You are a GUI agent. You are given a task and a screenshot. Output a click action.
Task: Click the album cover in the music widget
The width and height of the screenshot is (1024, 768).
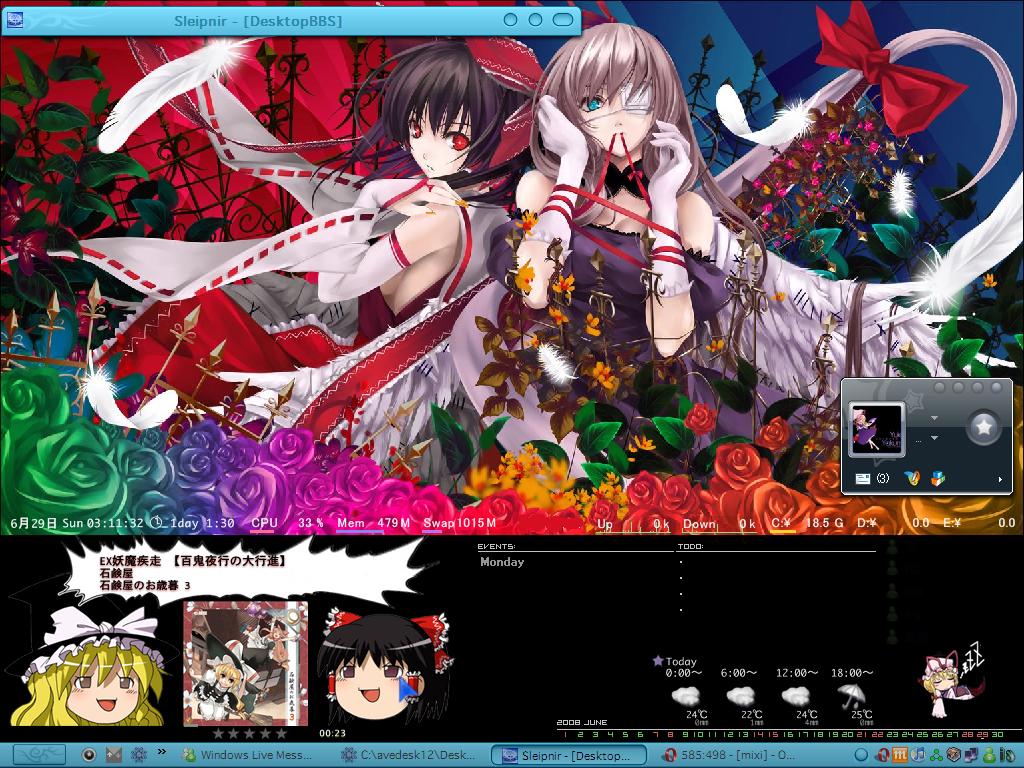[x=245, y=663]
